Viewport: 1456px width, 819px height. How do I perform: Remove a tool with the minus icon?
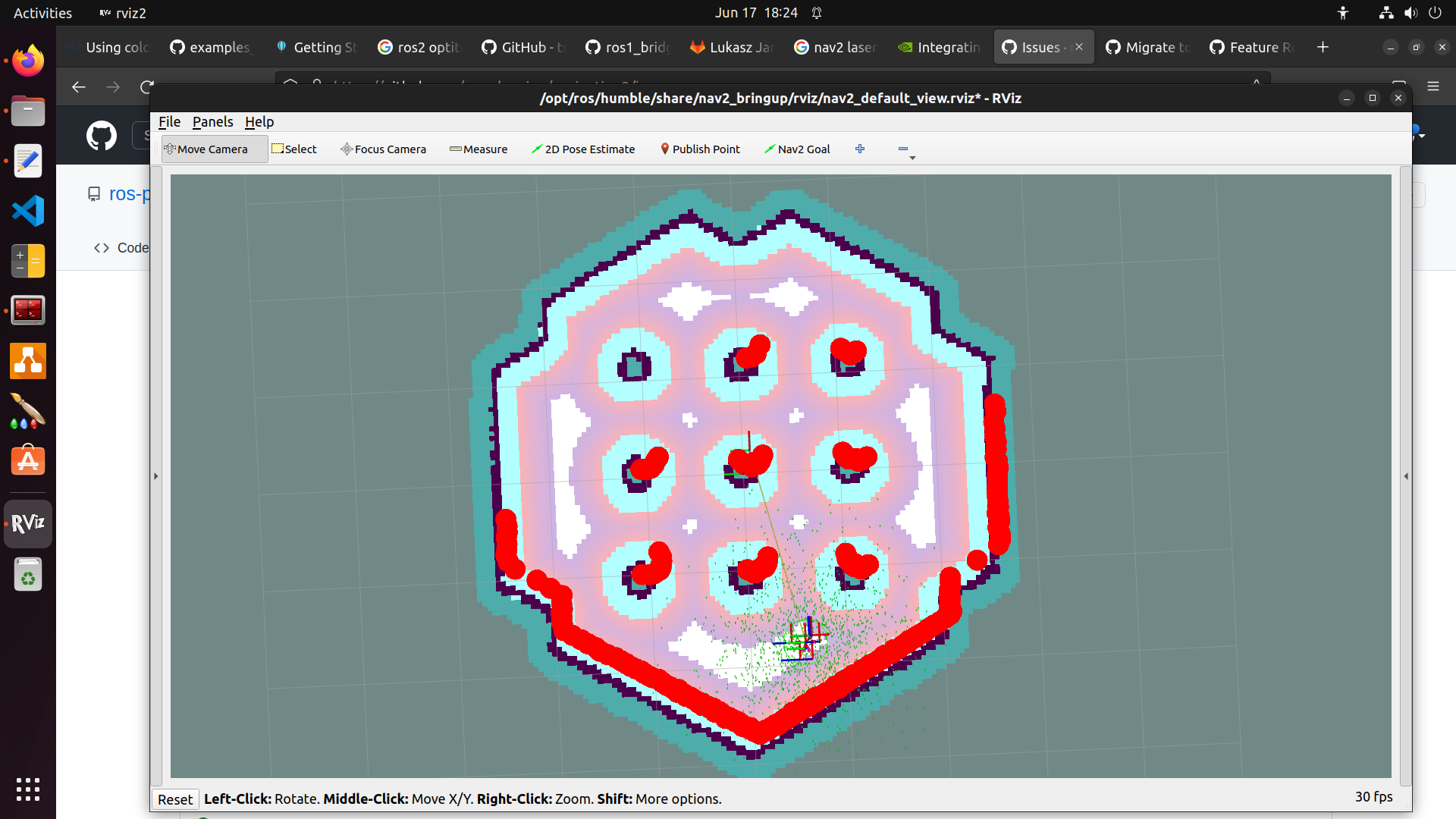click(x=904, y=149)
